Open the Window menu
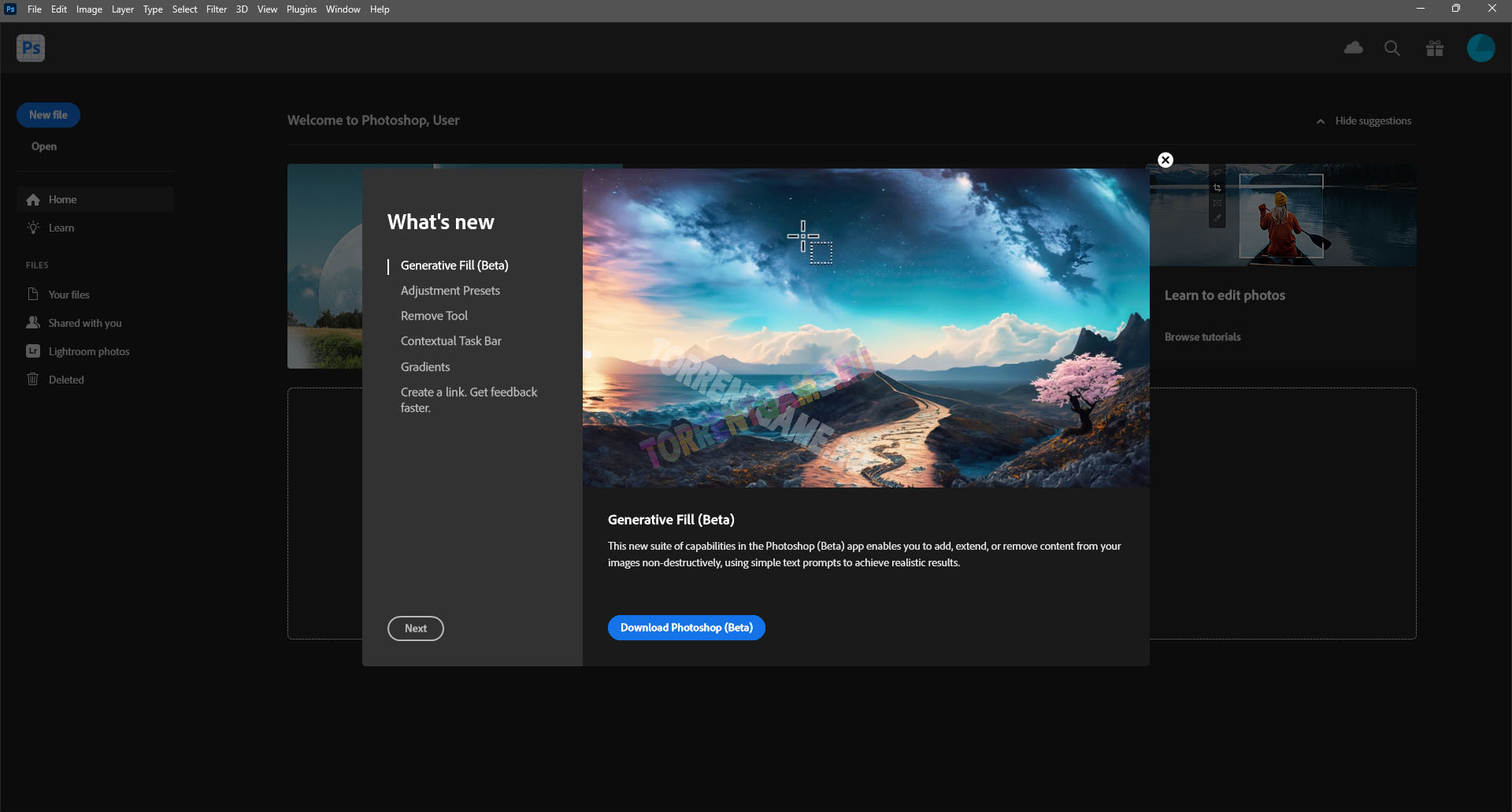1512x812 pixels. click(x=343, y=9)
